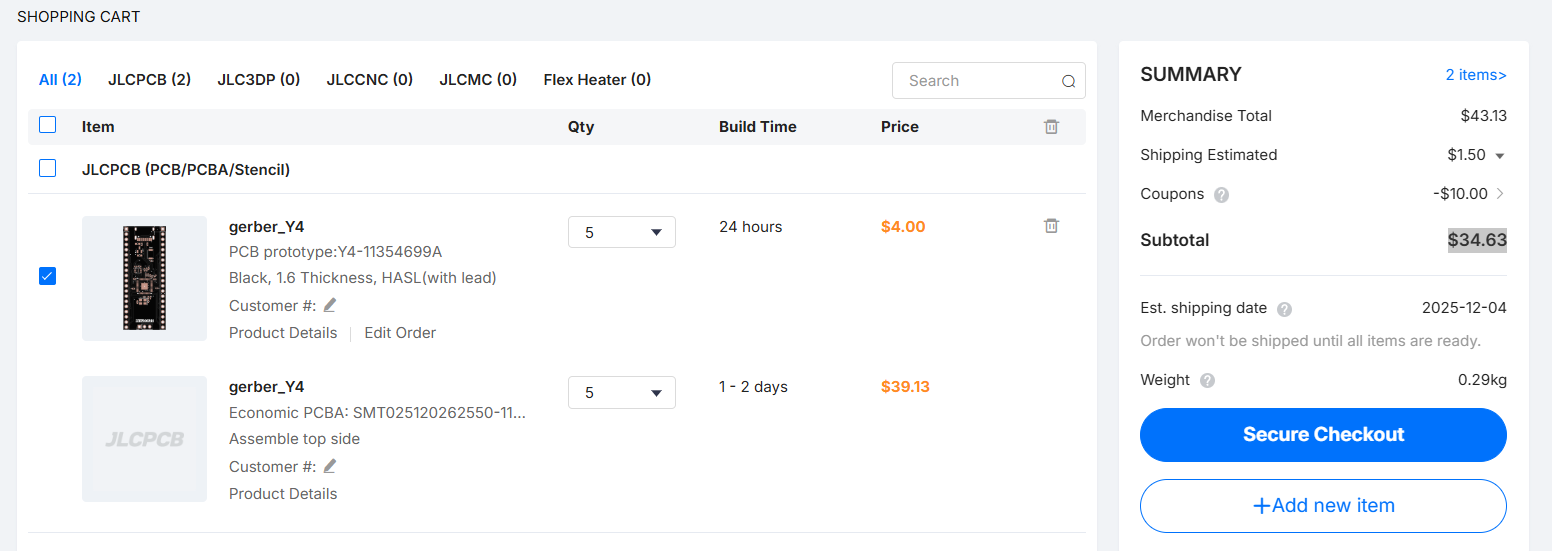Delete the gerber_Y4 PCB prototype item
The height and width of the screenshot is (551, 1552).
click(1051, 226)
